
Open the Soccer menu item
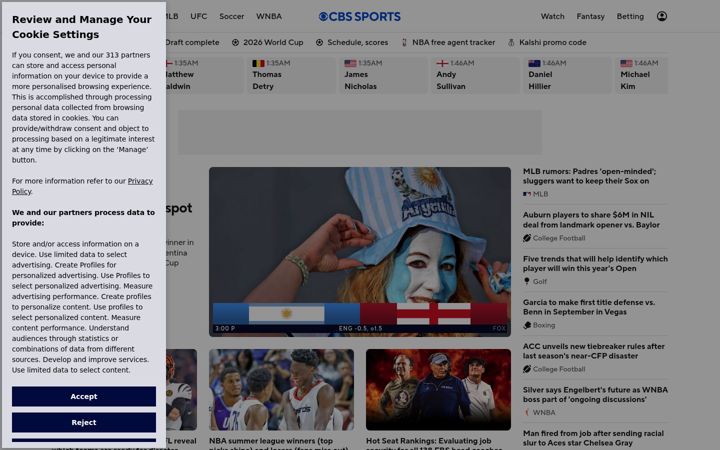tap(231, 16)
